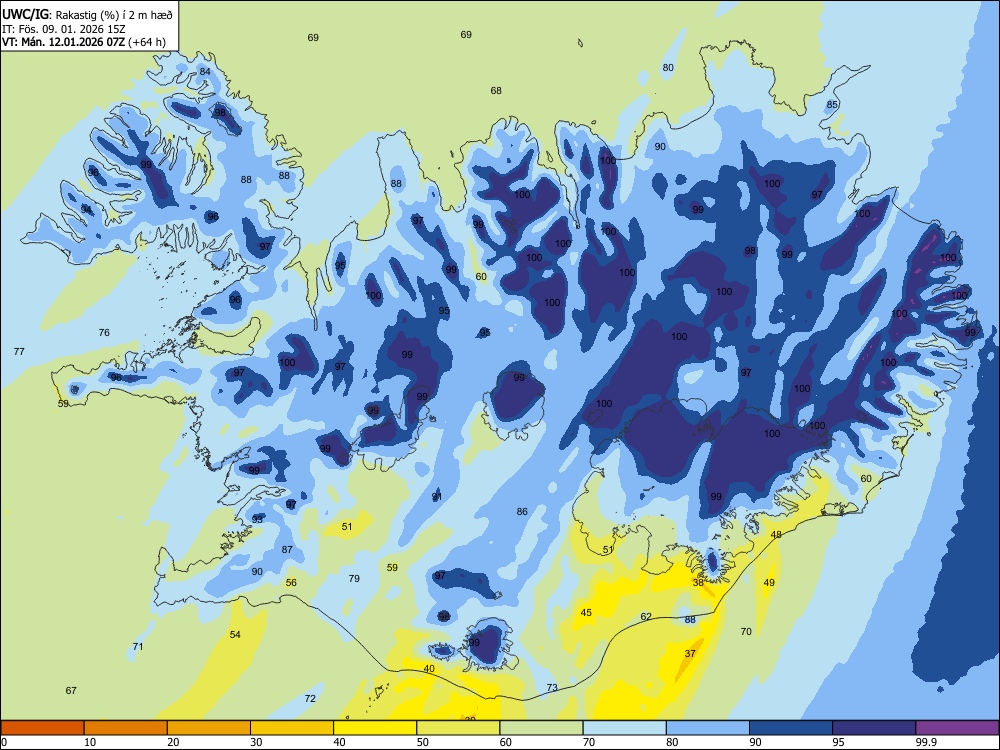1000x750 pixels.
Task: Select the value '72' in the southern sea
Action: coord(310,699)
